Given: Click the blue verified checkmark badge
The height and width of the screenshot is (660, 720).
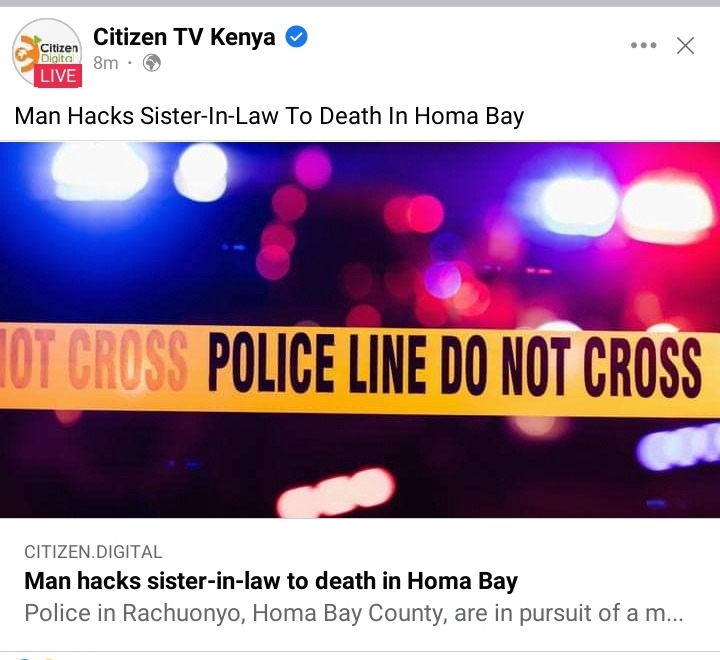Looking at the screenshot, I should [297, 37].
